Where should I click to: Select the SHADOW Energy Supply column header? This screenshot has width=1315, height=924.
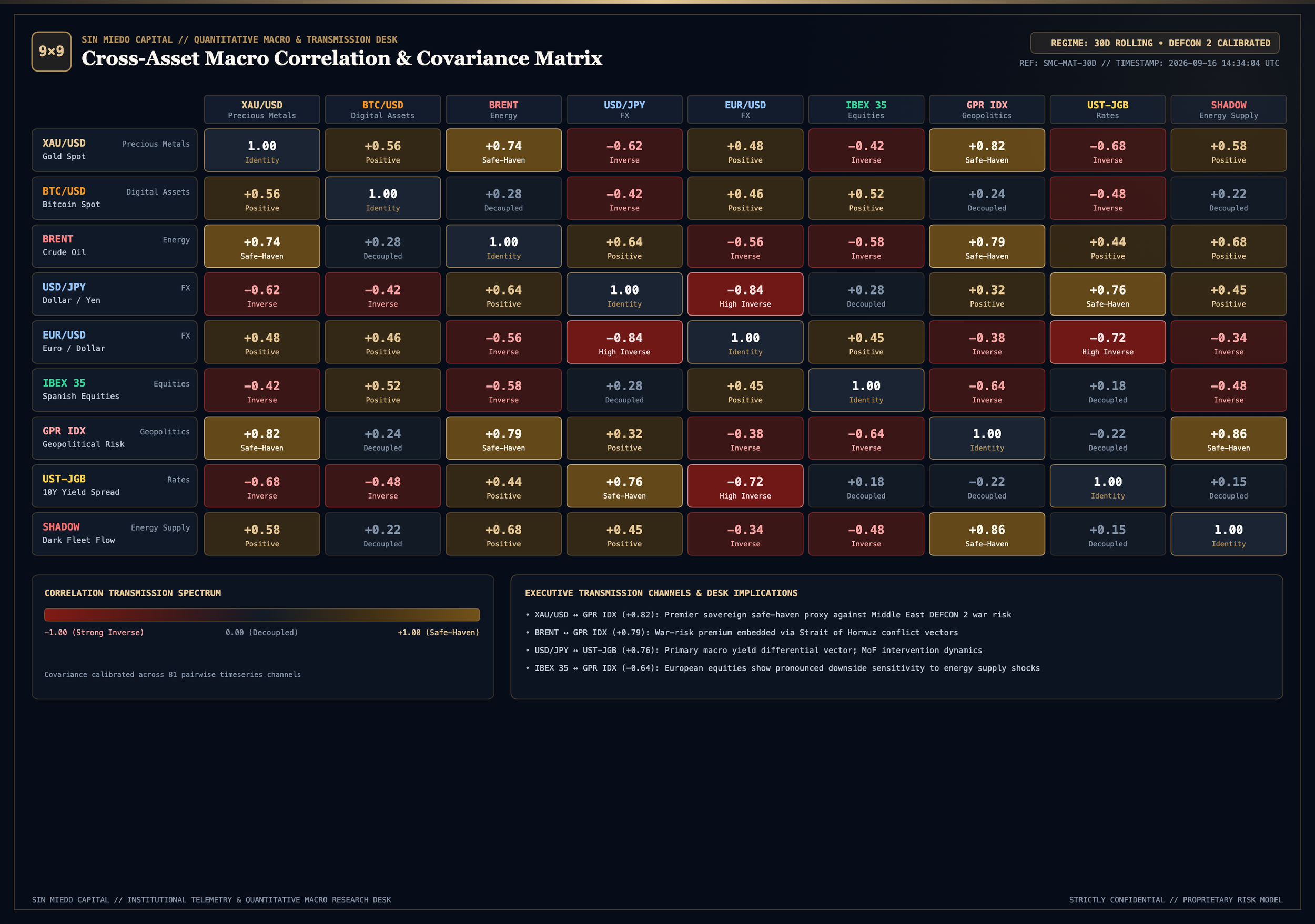tap(1229, 109)
